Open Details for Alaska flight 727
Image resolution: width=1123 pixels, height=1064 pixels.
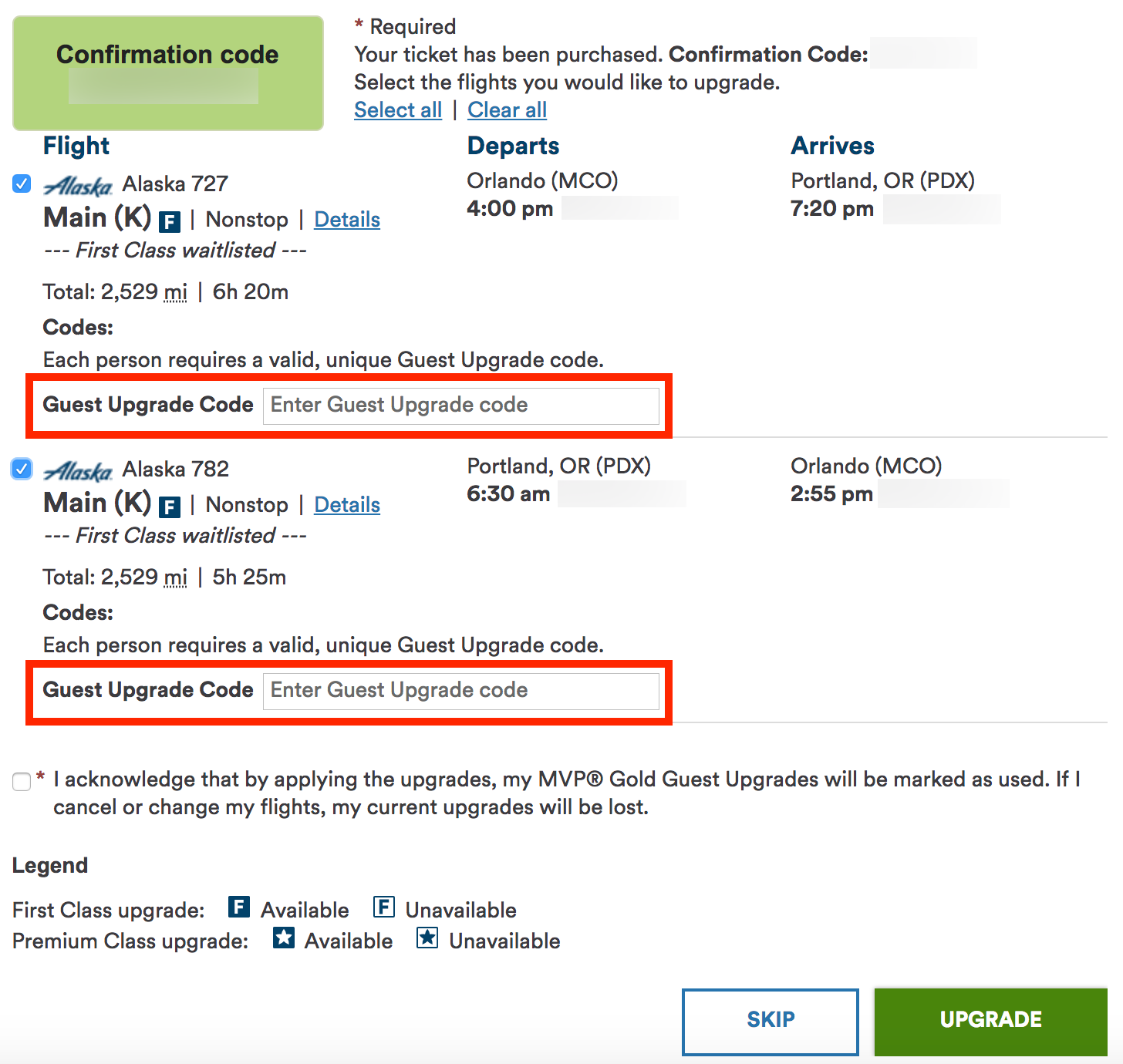(x=346, y=219)
